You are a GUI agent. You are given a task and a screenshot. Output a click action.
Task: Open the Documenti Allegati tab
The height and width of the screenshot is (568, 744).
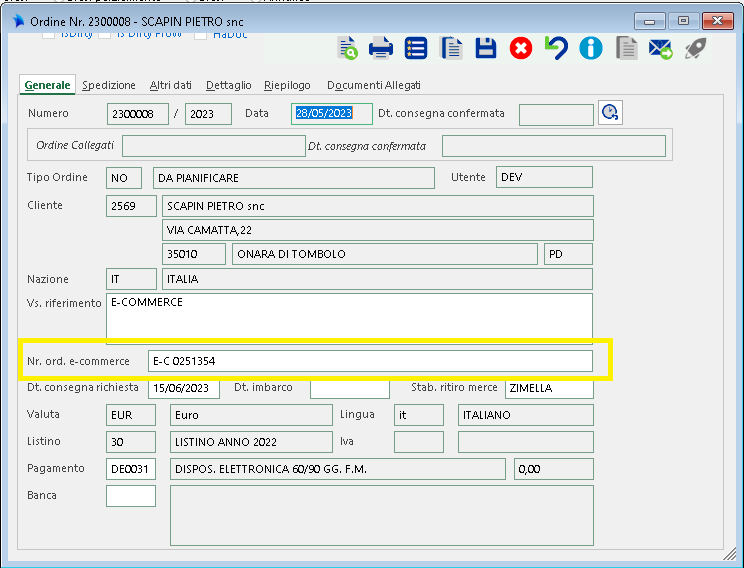(x=373, y=85)
